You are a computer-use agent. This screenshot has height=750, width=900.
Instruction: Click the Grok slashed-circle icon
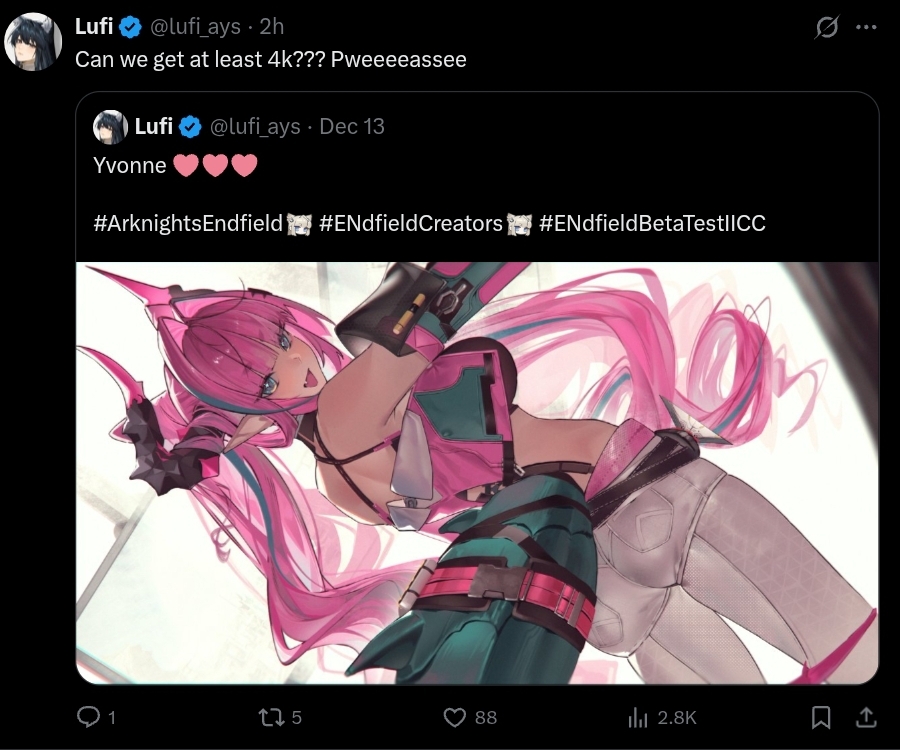click(827, 27)
